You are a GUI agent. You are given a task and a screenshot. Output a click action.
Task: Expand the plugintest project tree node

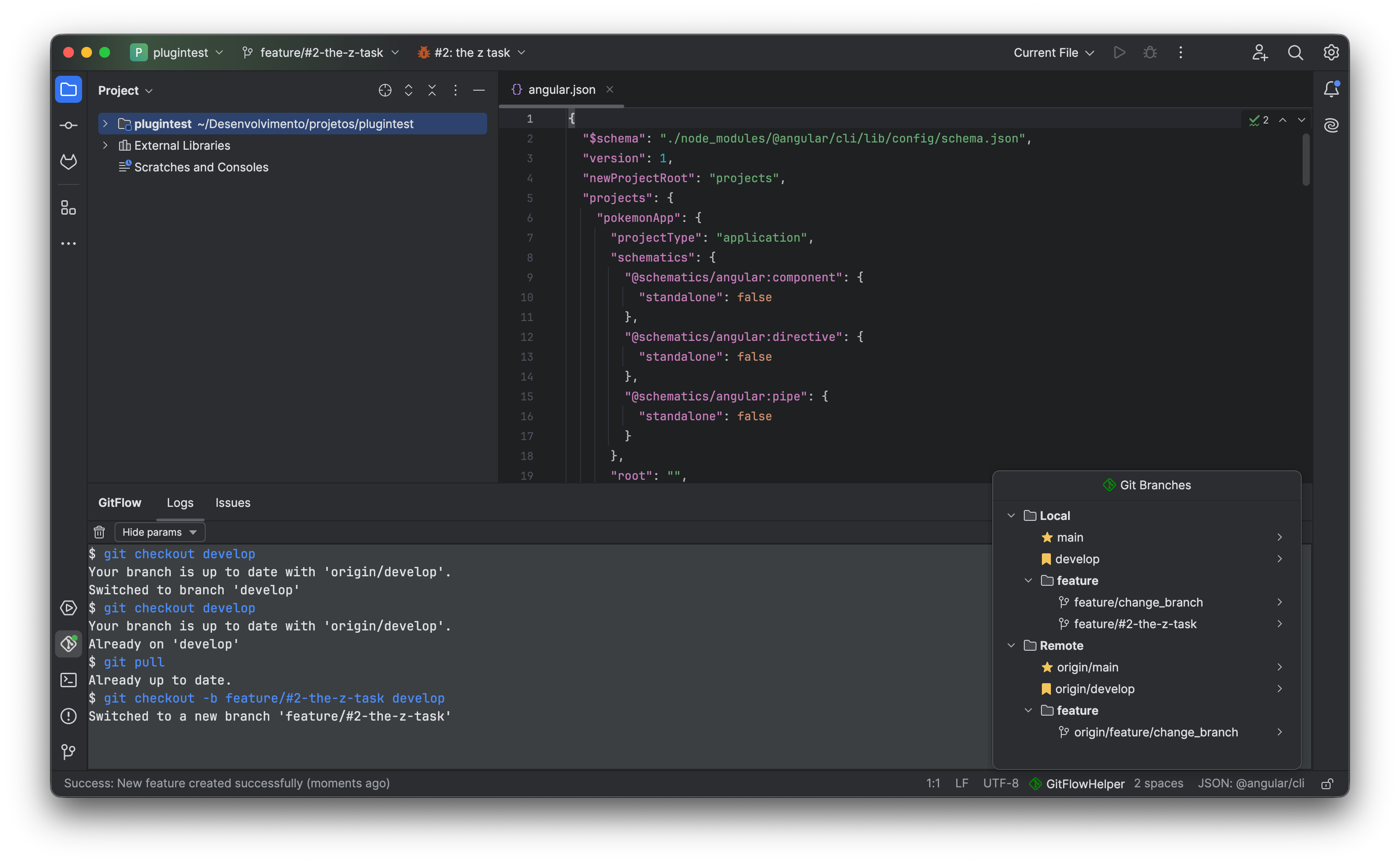(105, 124)
